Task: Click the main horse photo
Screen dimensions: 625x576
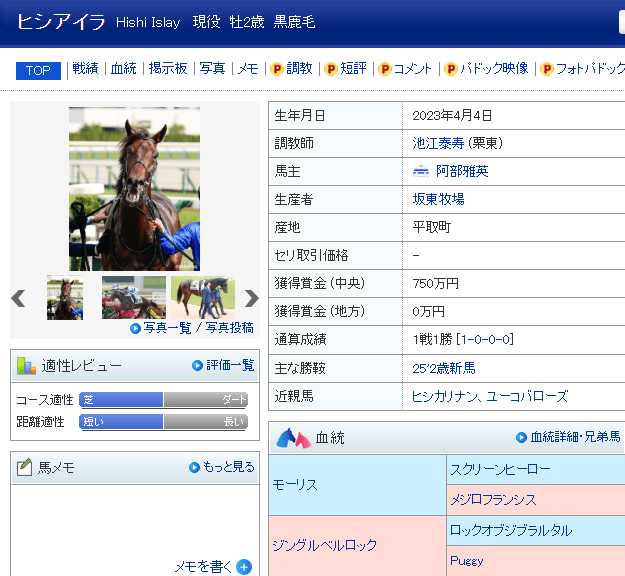Action: point(134,189)
